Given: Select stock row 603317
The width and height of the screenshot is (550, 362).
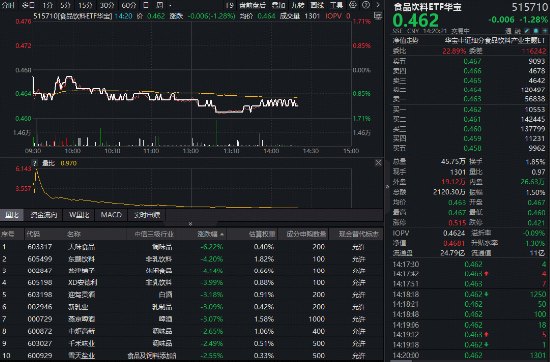Looking at the screenshot, I should (x=191, y=247).
